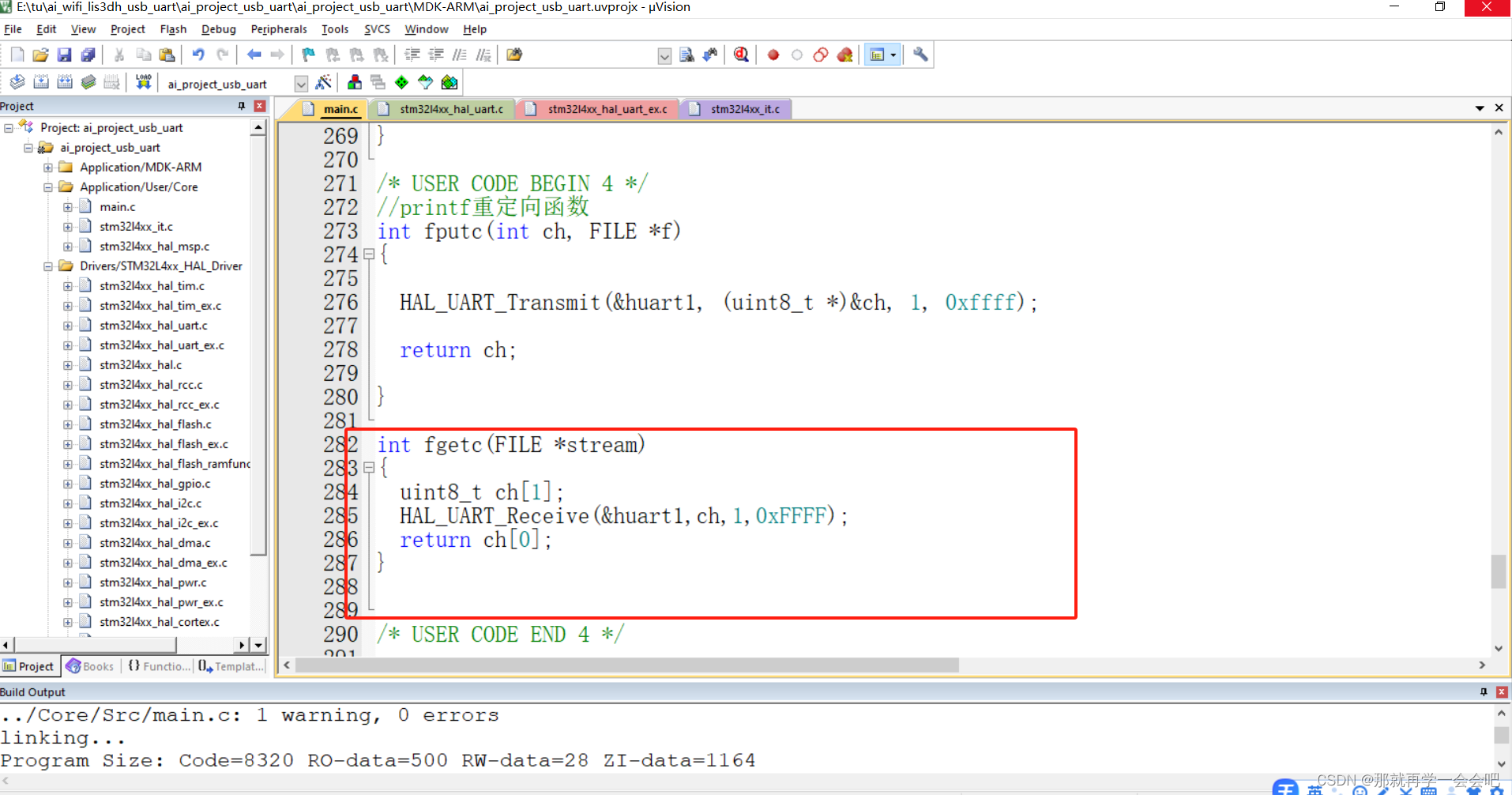This screenshot has width=1512, height=795.
Task: Open the Configuration wrench icon
Action: [x=920, y=55]
